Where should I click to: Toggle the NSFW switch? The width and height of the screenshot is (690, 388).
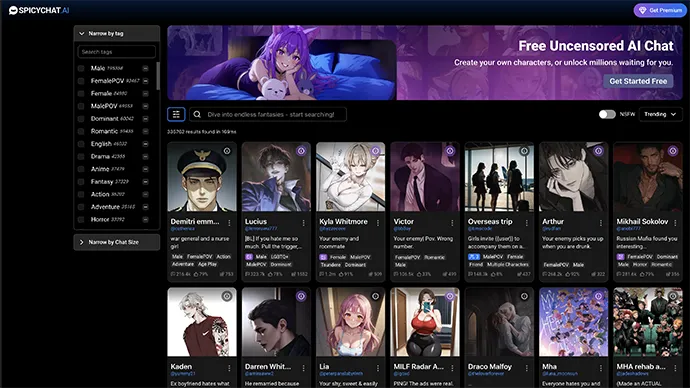point(607,114)
